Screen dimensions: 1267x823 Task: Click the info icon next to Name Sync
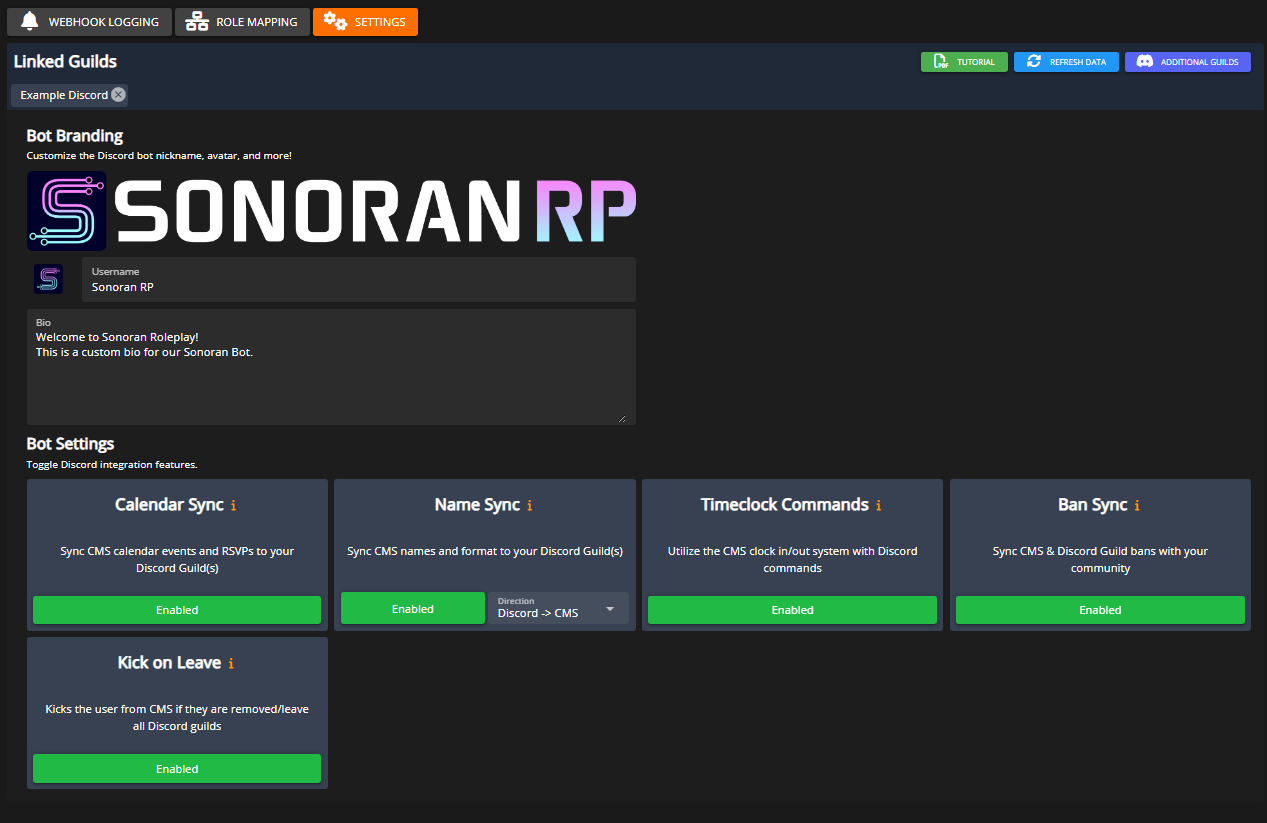529,506
